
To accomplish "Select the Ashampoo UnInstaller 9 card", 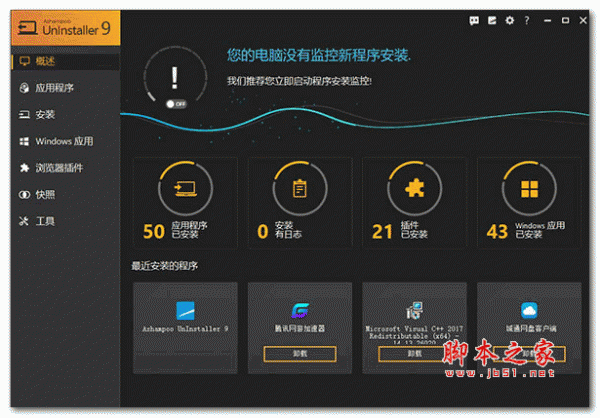I will click(185, 328).
